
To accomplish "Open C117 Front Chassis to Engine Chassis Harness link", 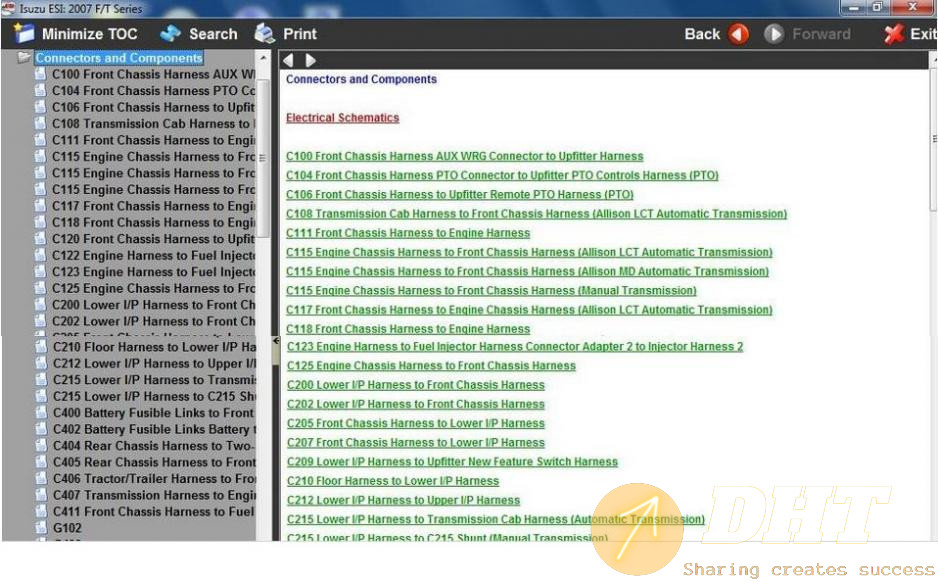I will [529, 310].
